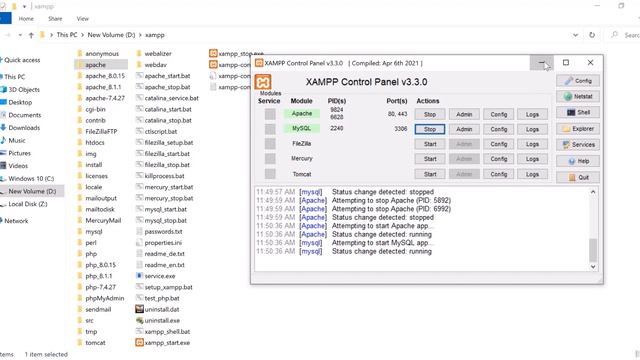Image resolution: width=640 pixels, height=360 pixels.
Task: Open the phpMyAdmin folder
Action: click(x=100, y=298)
